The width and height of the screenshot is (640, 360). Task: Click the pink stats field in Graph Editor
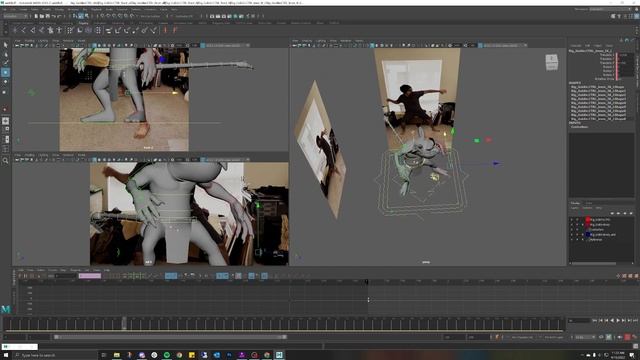click(x=90, y=276)
